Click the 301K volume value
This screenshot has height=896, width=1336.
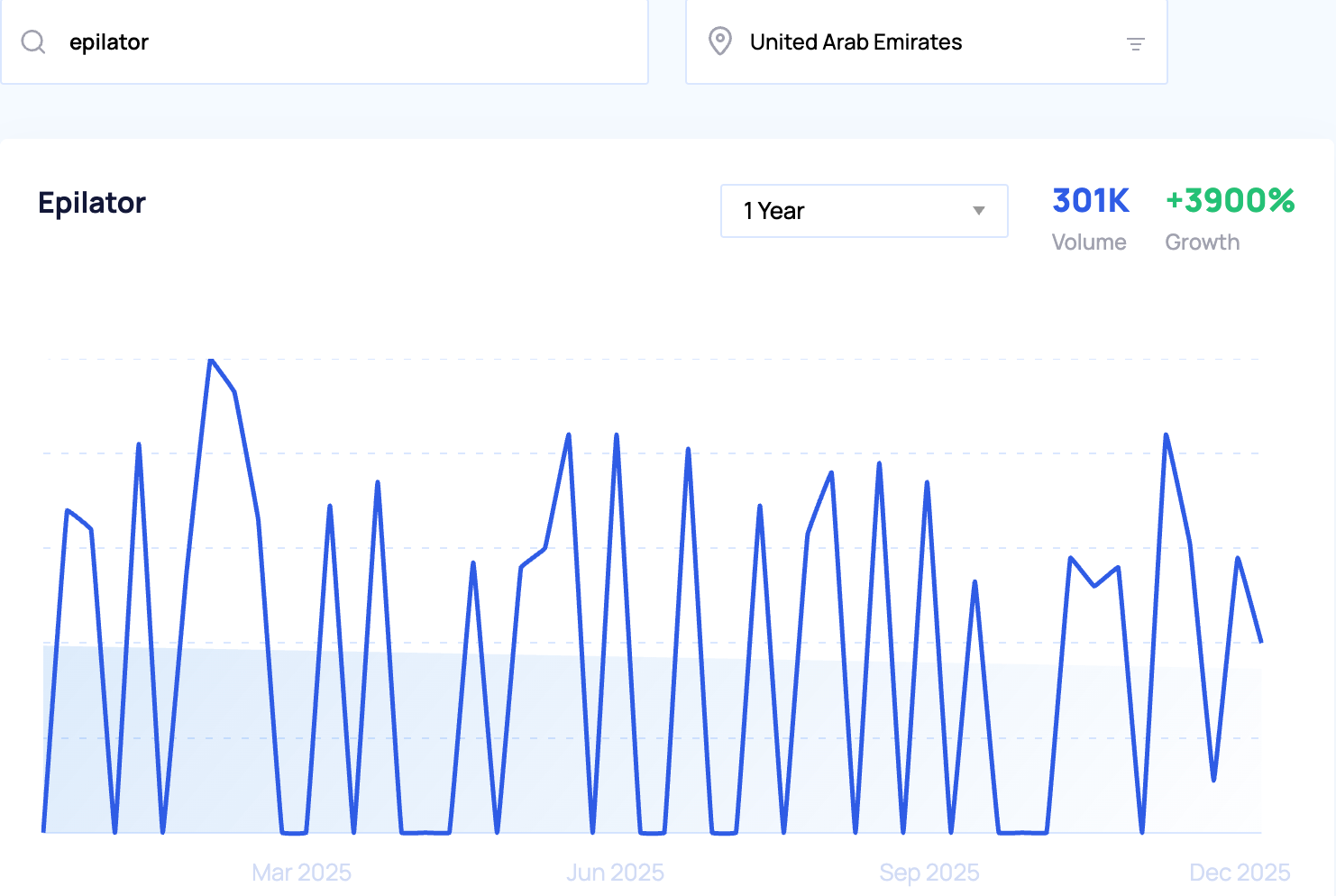(1090, 200)
